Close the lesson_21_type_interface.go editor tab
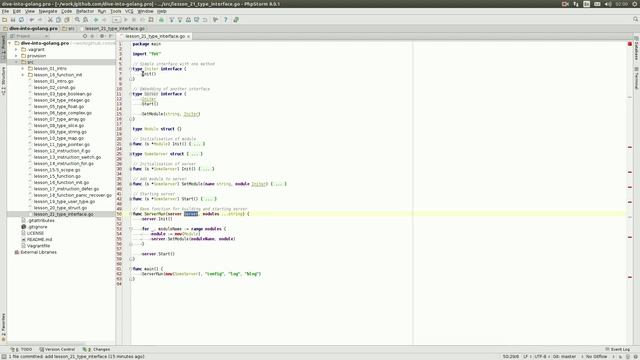Image resolution: width=640 pixels, height=360 pixels. (189, 36)
